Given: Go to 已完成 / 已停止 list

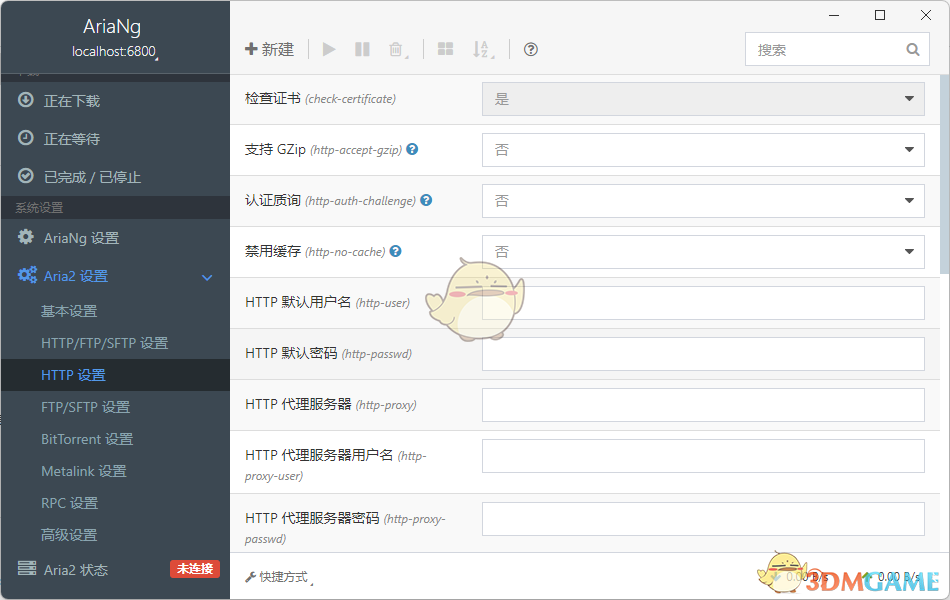Looking at the screenshot, I should 115,177.
